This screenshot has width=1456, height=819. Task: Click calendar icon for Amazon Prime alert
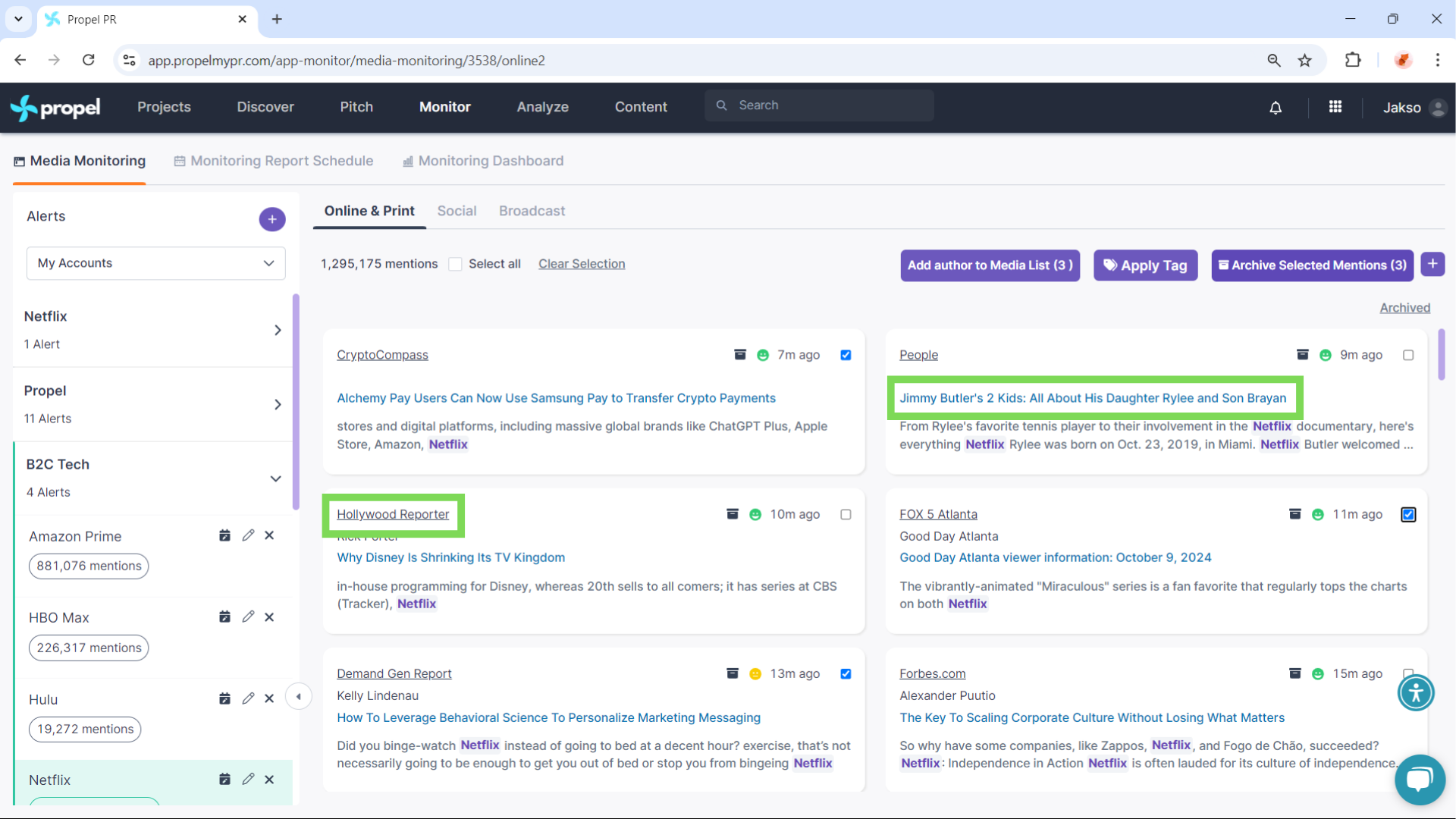pos(224,535)
